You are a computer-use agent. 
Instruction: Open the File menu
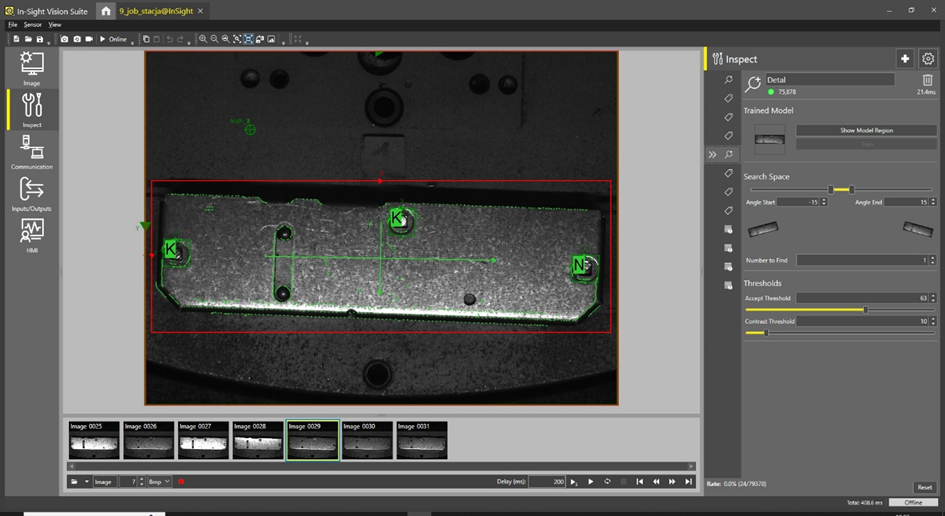coord(13,25)
